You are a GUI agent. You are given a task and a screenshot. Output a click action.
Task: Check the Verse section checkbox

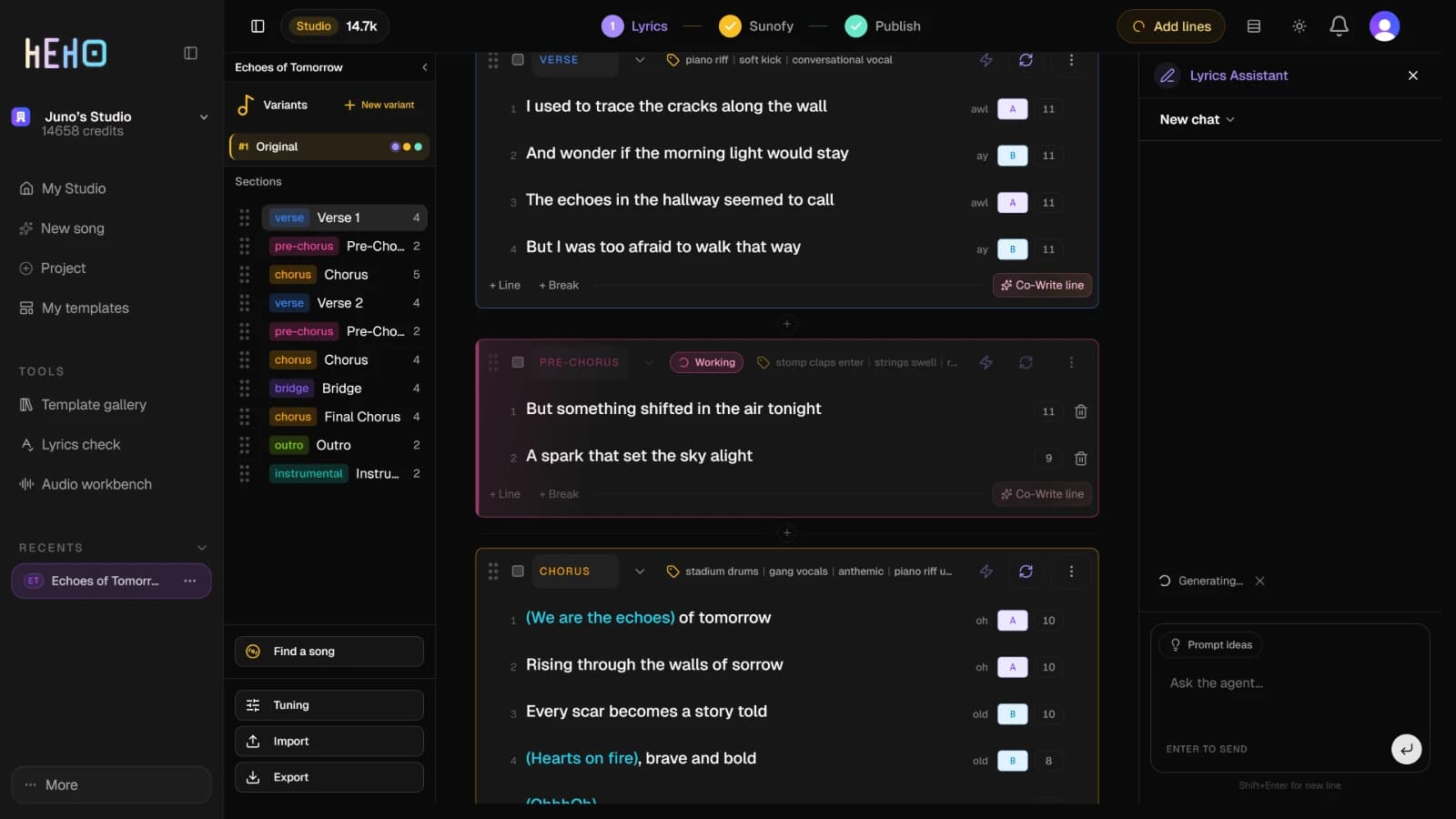518,60
